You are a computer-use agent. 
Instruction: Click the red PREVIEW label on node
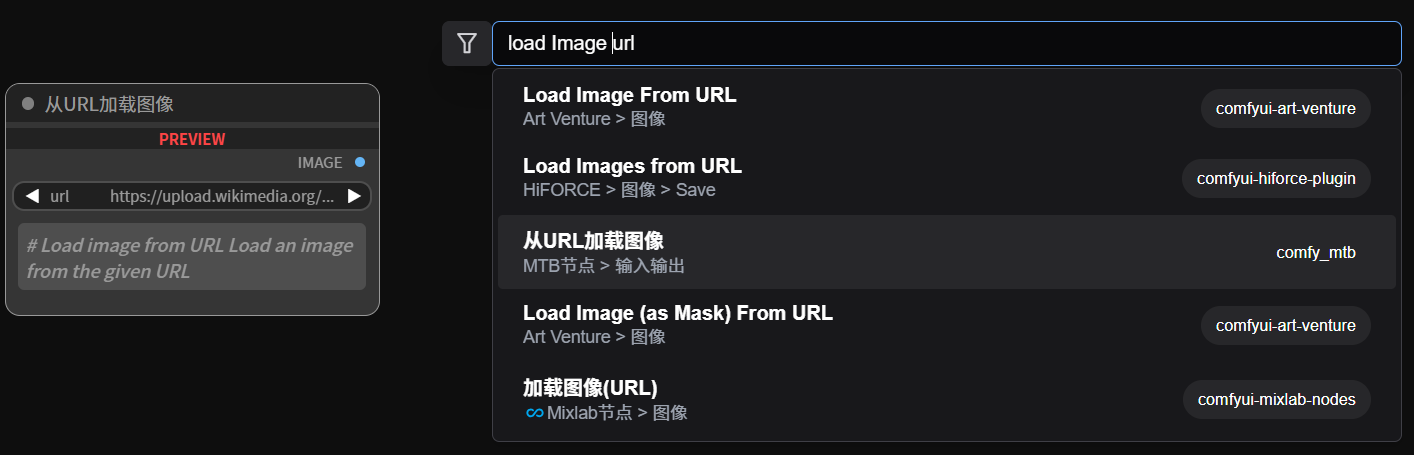tap(192, 139)
